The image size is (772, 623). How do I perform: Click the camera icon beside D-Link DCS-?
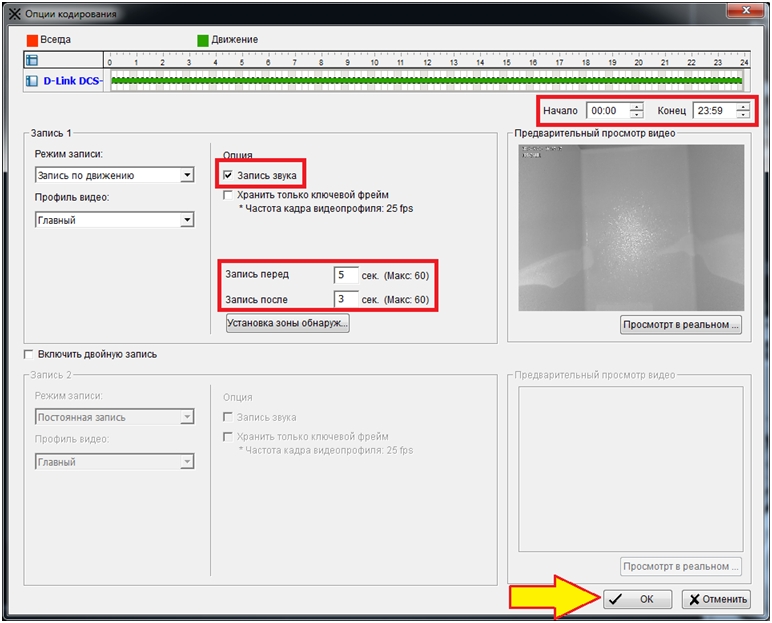pyautogui.click(x=31, y=80)
